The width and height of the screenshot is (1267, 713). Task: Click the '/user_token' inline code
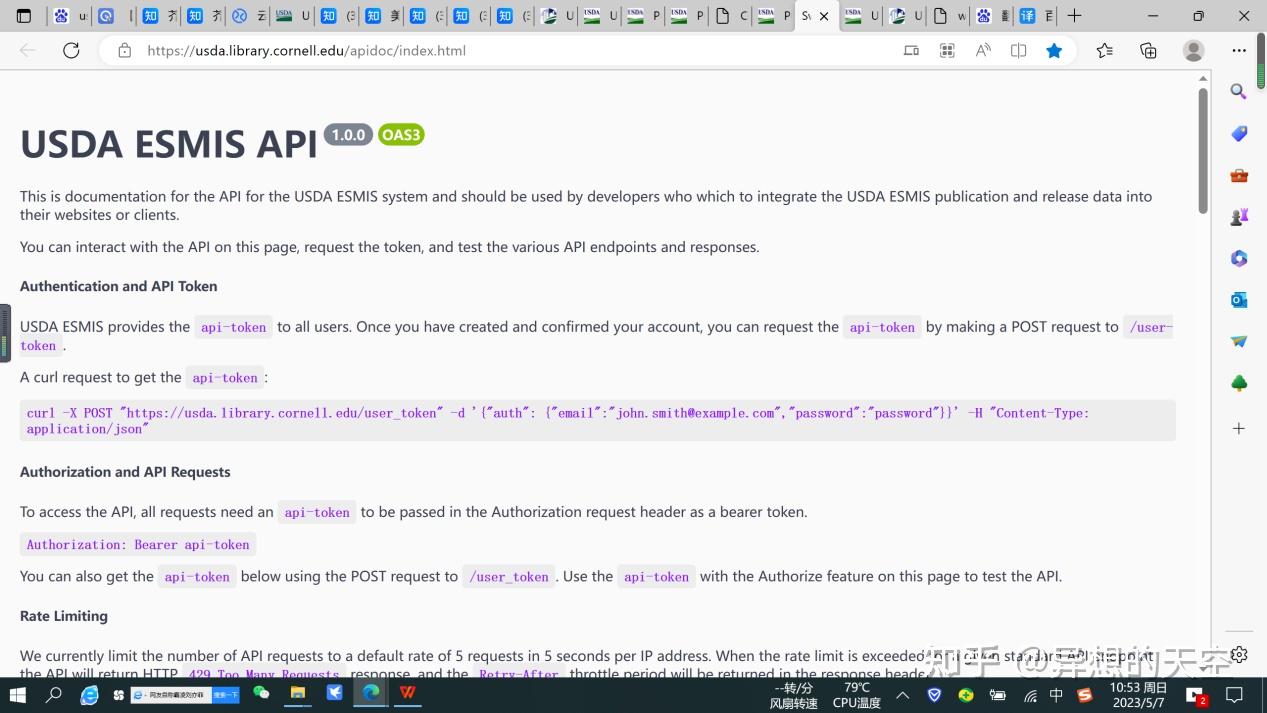pos(509,576)
